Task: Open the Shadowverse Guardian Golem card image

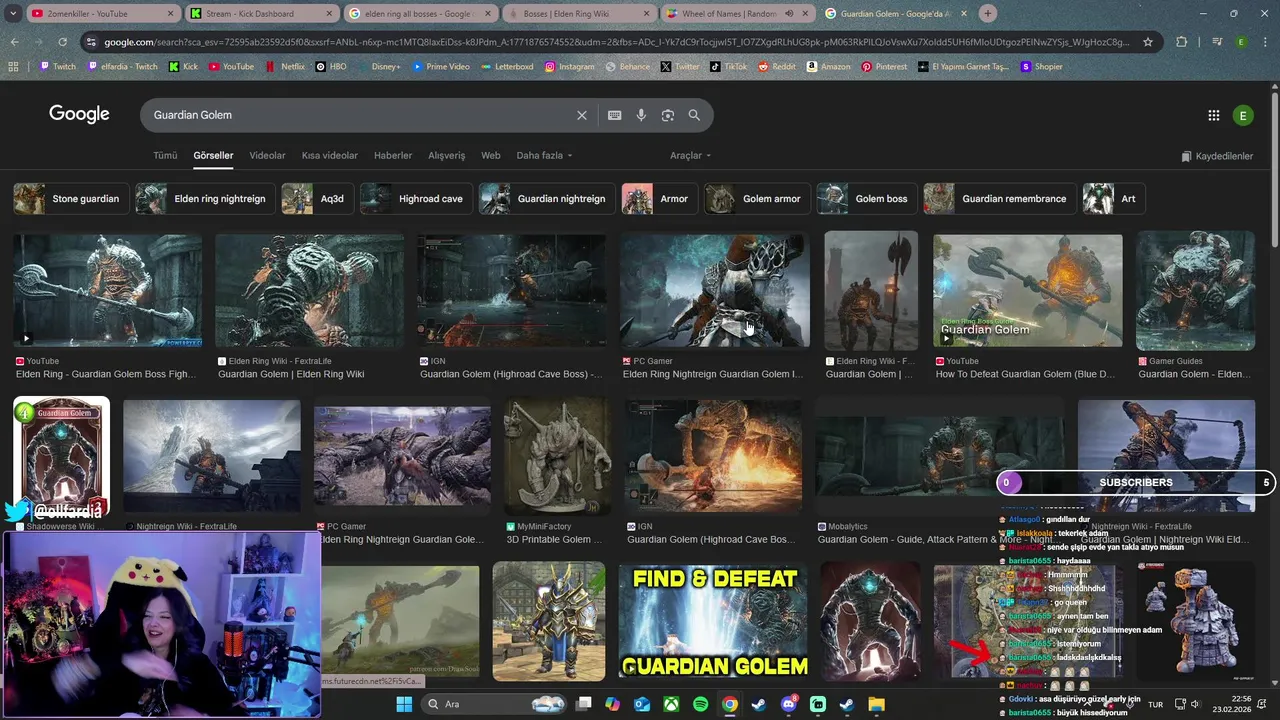Action: coord(61,456)
